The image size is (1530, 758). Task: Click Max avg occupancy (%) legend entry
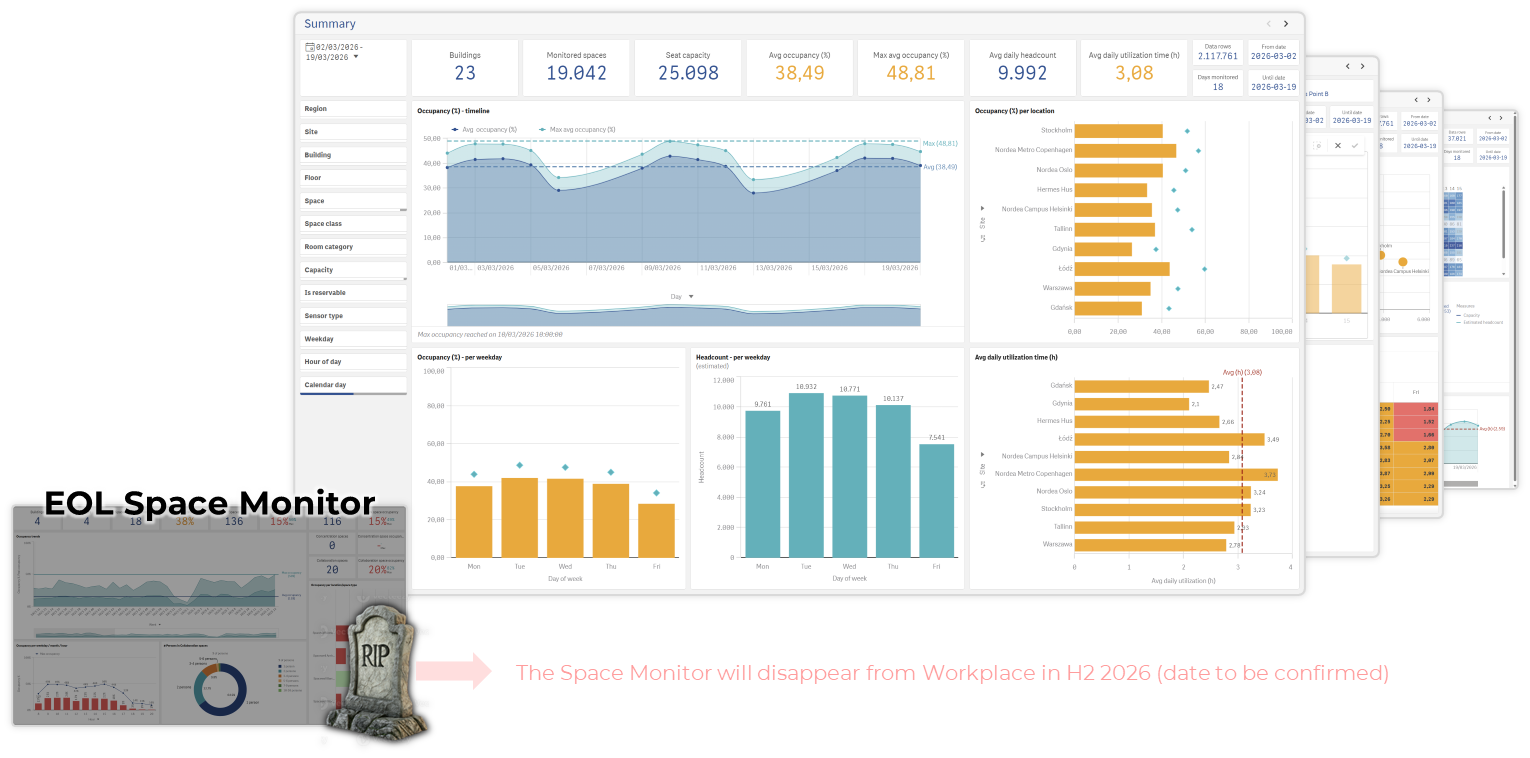coord(577,129)
